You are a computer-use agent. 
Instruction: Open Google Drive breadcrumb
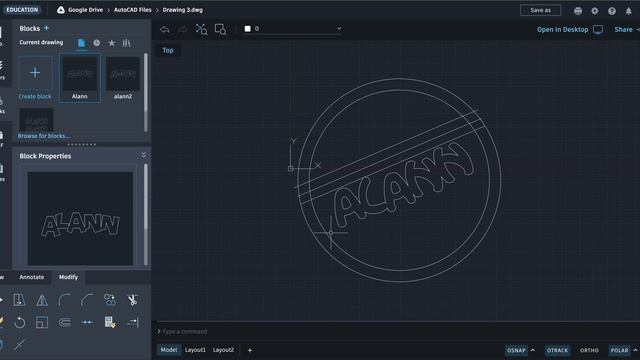85,10
